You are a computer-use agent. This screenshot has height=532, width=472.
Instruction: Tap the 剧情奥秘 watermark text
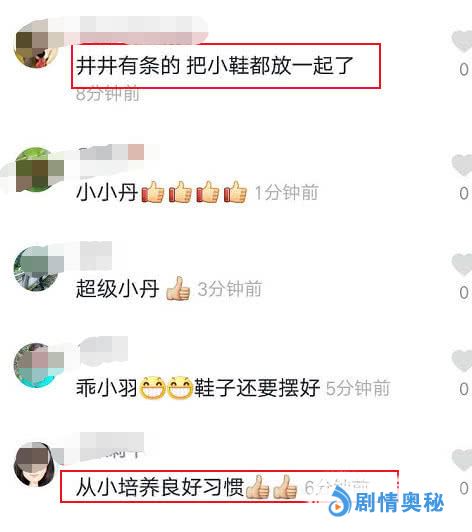click(399, 503)
